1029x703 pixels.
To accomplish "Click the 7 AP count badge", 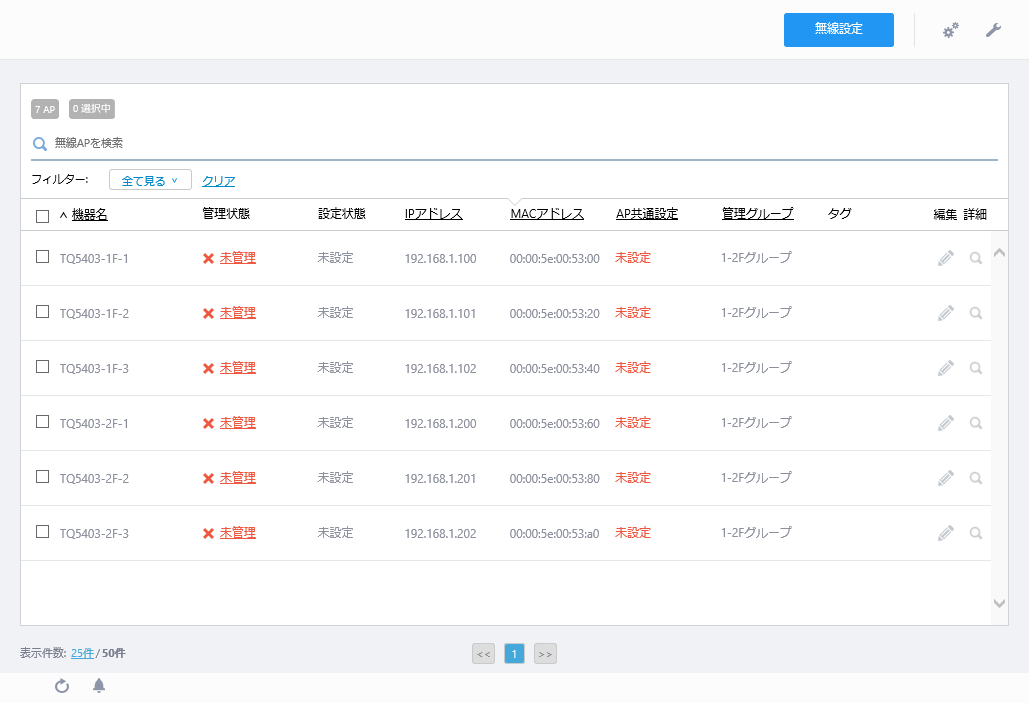I will point(45,109).
